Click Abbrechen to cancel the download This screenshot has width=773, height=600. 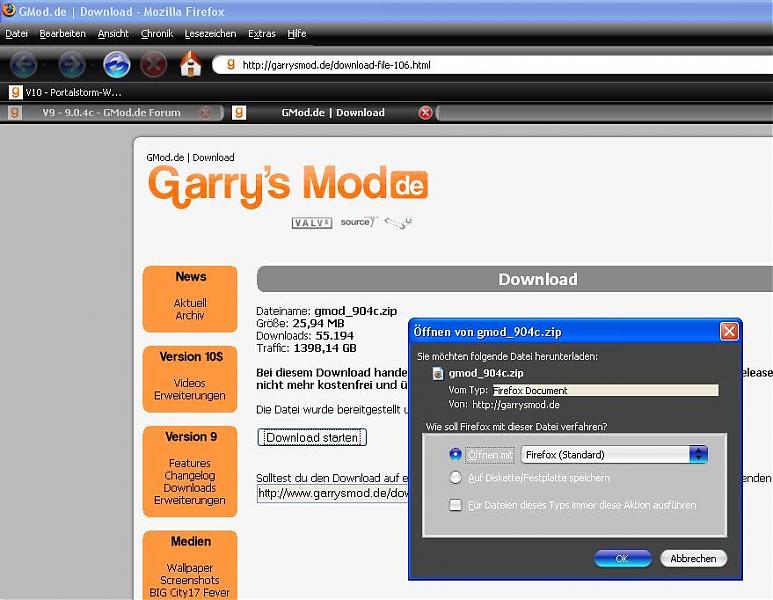click(x=693, y=558)
